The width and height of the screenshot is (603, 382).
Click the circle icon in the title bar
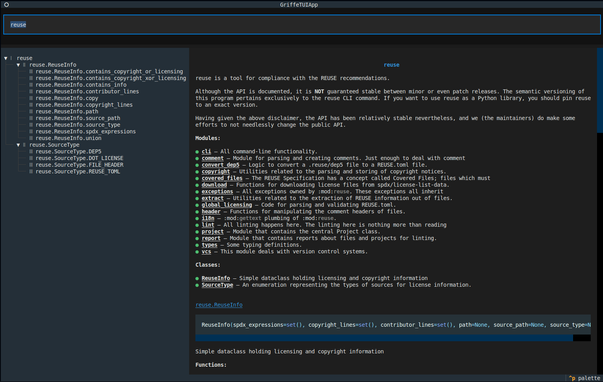pyautogui.click(x=7, y=5)
